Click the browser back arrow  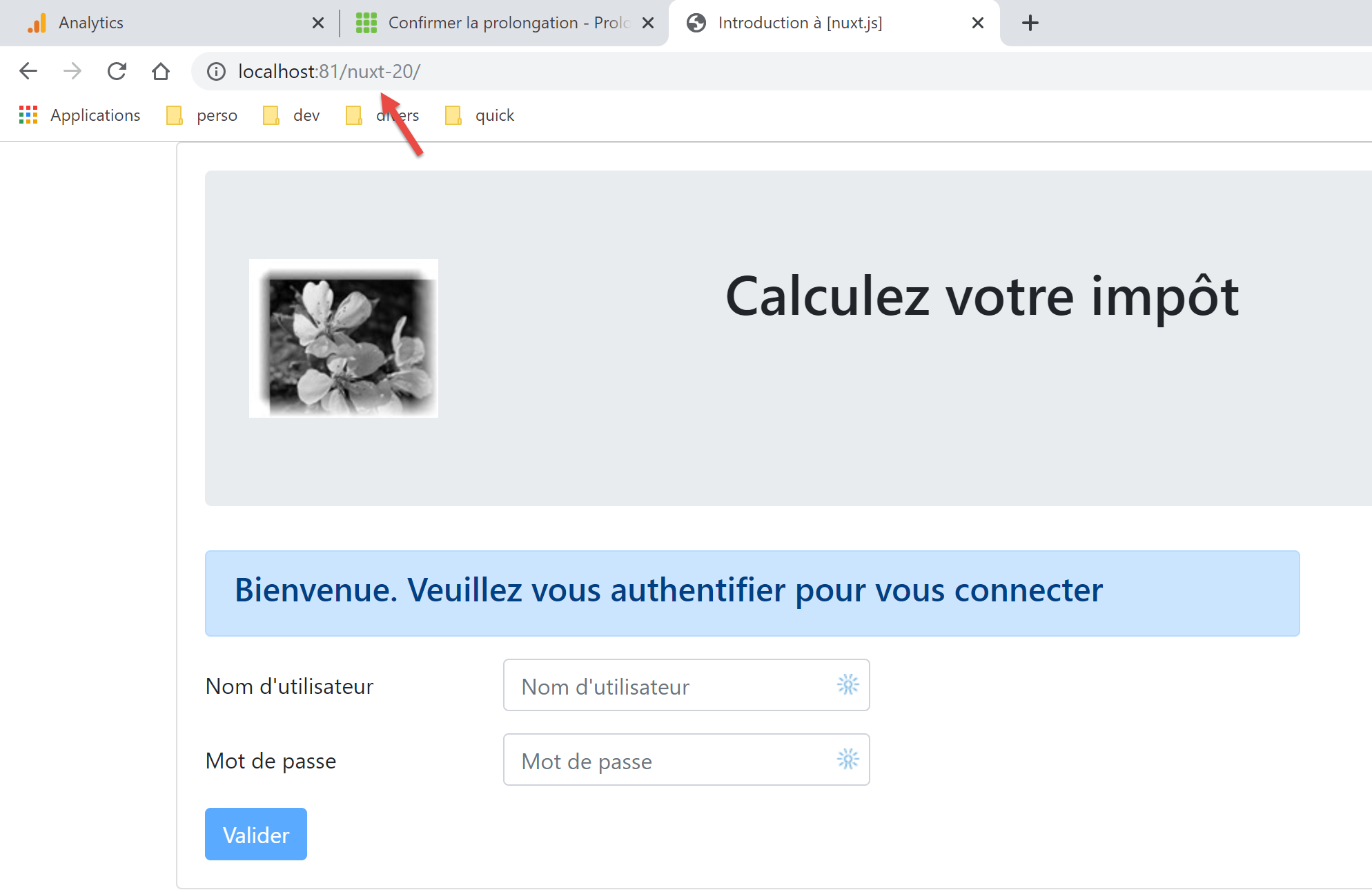(x=28, y=71)
